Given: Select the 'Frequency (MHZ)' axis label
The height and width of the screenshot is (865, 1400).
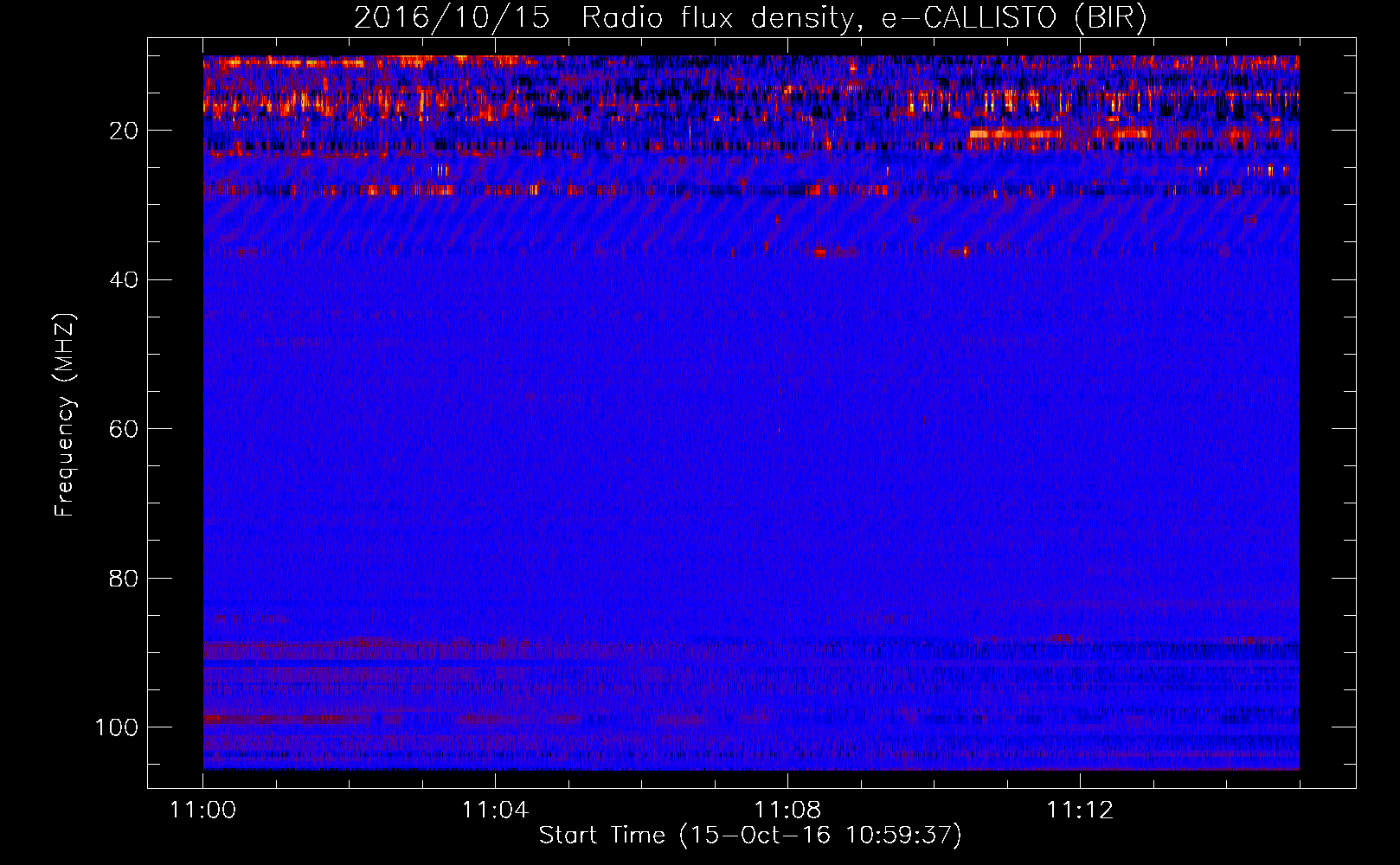Looking at the screenshot, I should coord(65,414).
